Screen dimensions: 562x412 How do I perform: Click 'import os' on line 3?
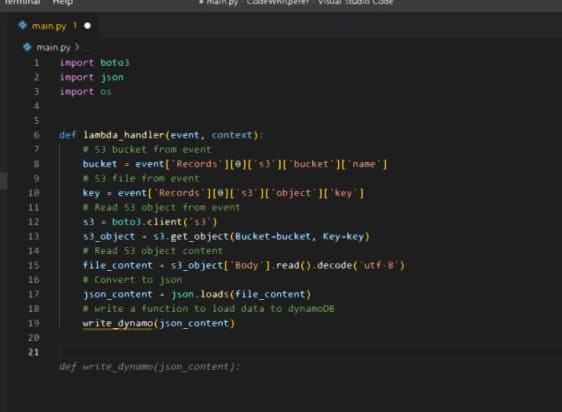[x=86, y=92]
